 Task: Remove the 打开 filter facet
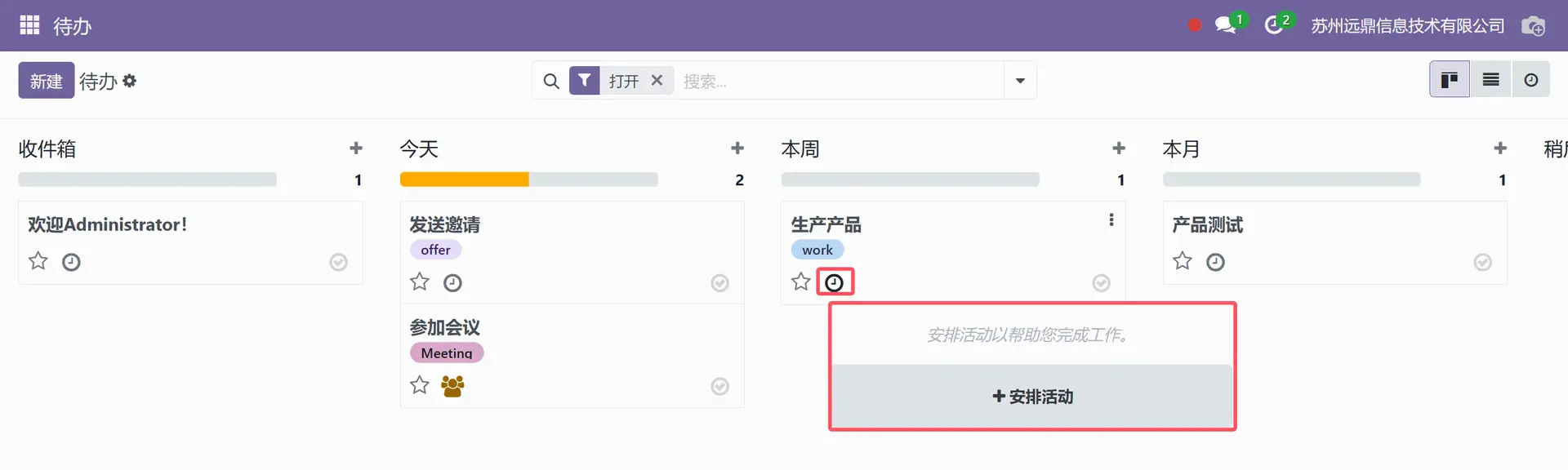coord(657,81)
